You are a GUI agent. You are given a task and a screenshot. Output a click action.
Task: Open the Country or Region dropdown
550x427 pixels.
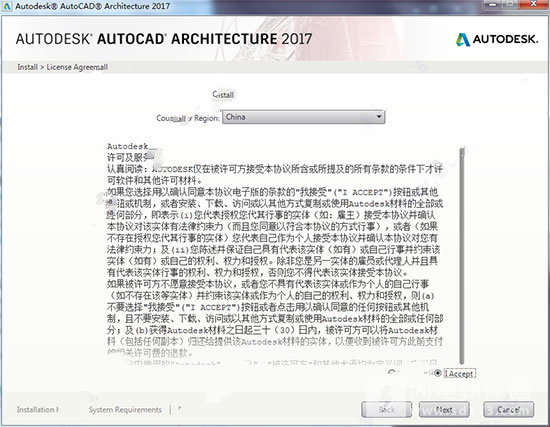click(303, 117)
